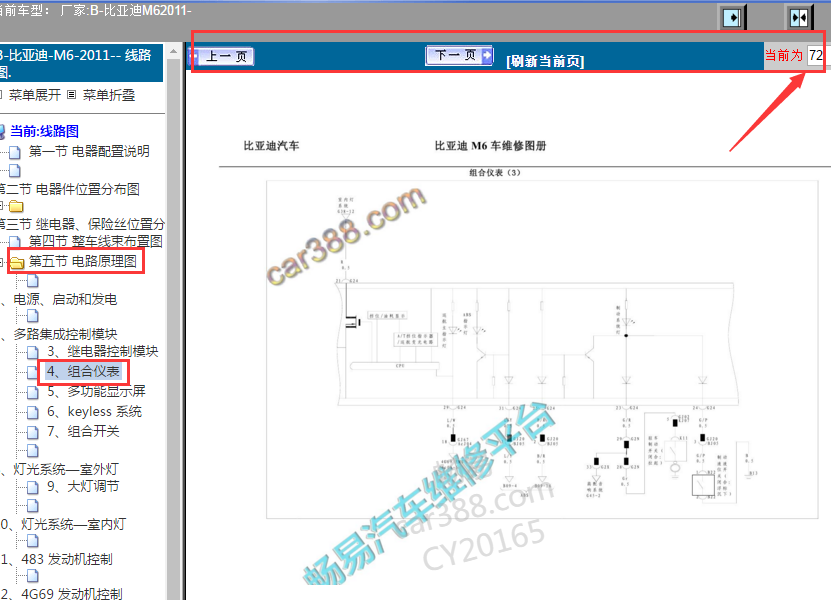Click page icon beside 5、多功能显示屏

pyautogui.click(x=33, y=393)
